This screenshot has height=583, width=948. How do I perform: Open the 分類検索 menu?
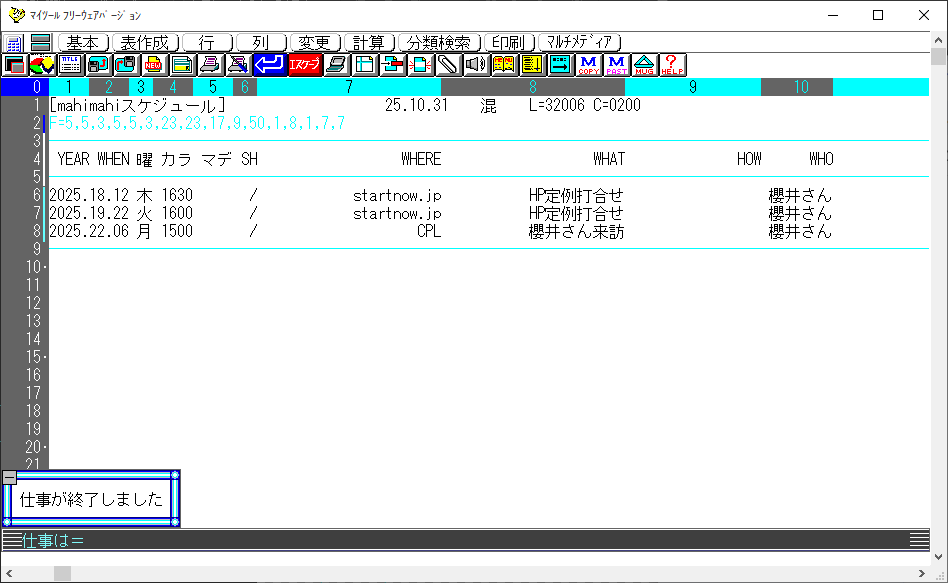(x=438, y=43)
